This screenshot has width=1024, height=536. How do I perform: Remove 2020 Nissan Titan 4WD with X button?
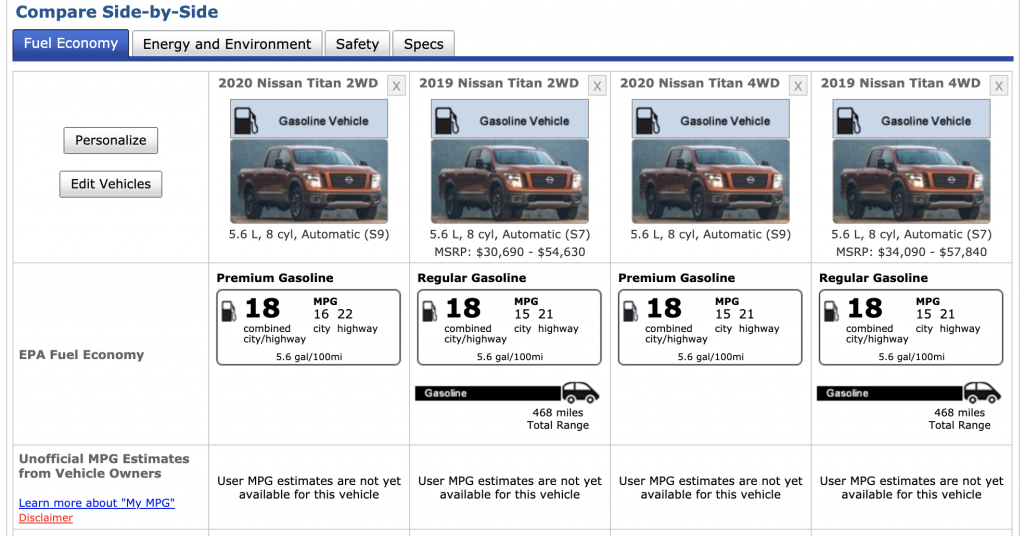798,86
